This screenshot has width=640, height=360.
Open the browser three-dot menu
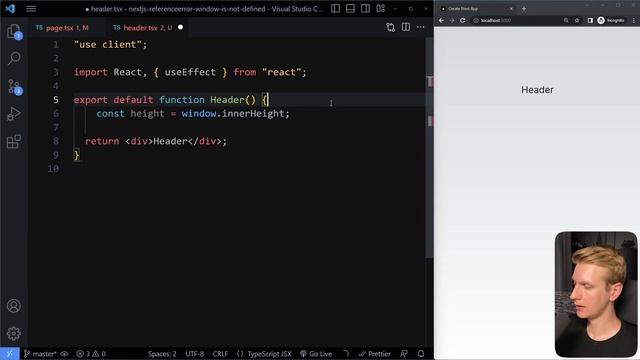[634, 20]
